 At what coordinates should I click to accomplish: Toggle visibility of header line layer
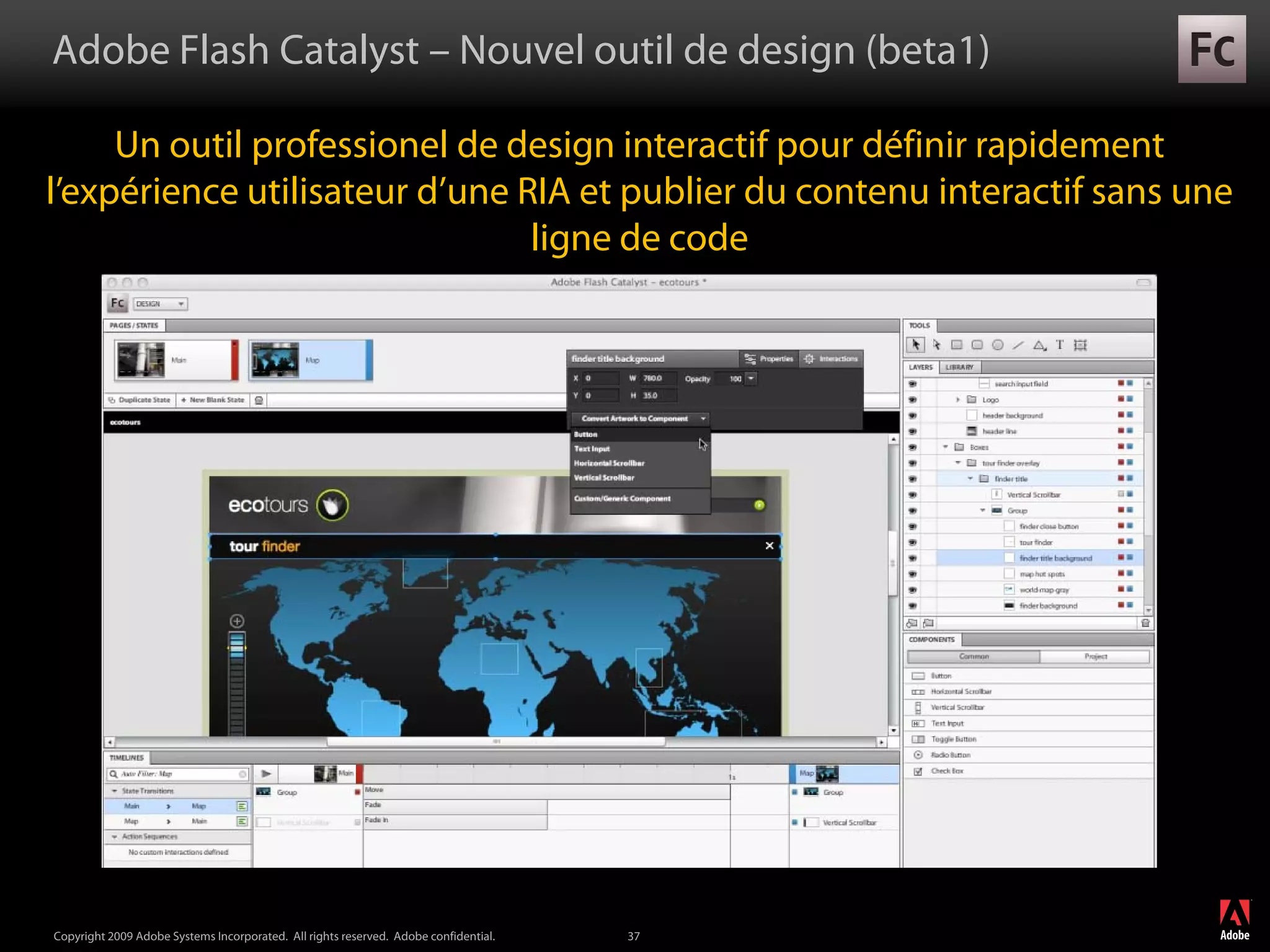click(x=912, y=431)
